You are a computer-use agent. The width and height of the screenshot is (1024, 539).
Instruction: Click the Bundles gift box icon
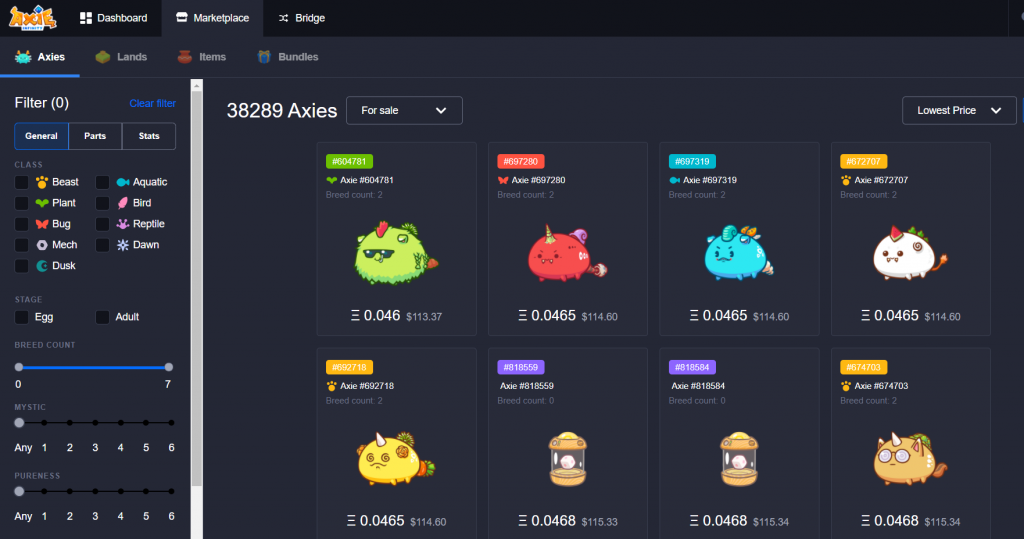tap(264, 57)
